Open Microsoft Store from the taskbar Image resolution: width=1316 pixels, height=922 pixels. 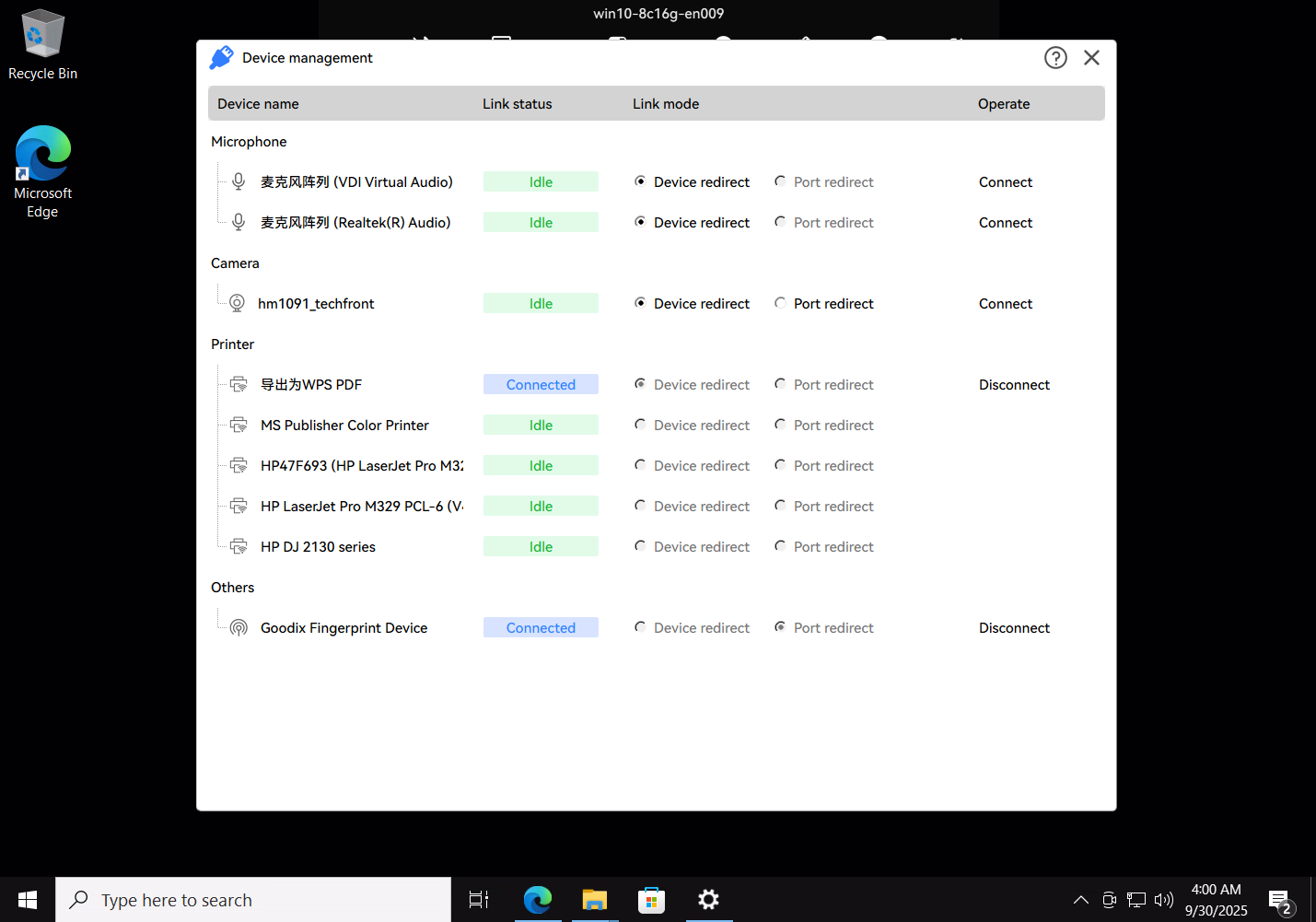651,900
